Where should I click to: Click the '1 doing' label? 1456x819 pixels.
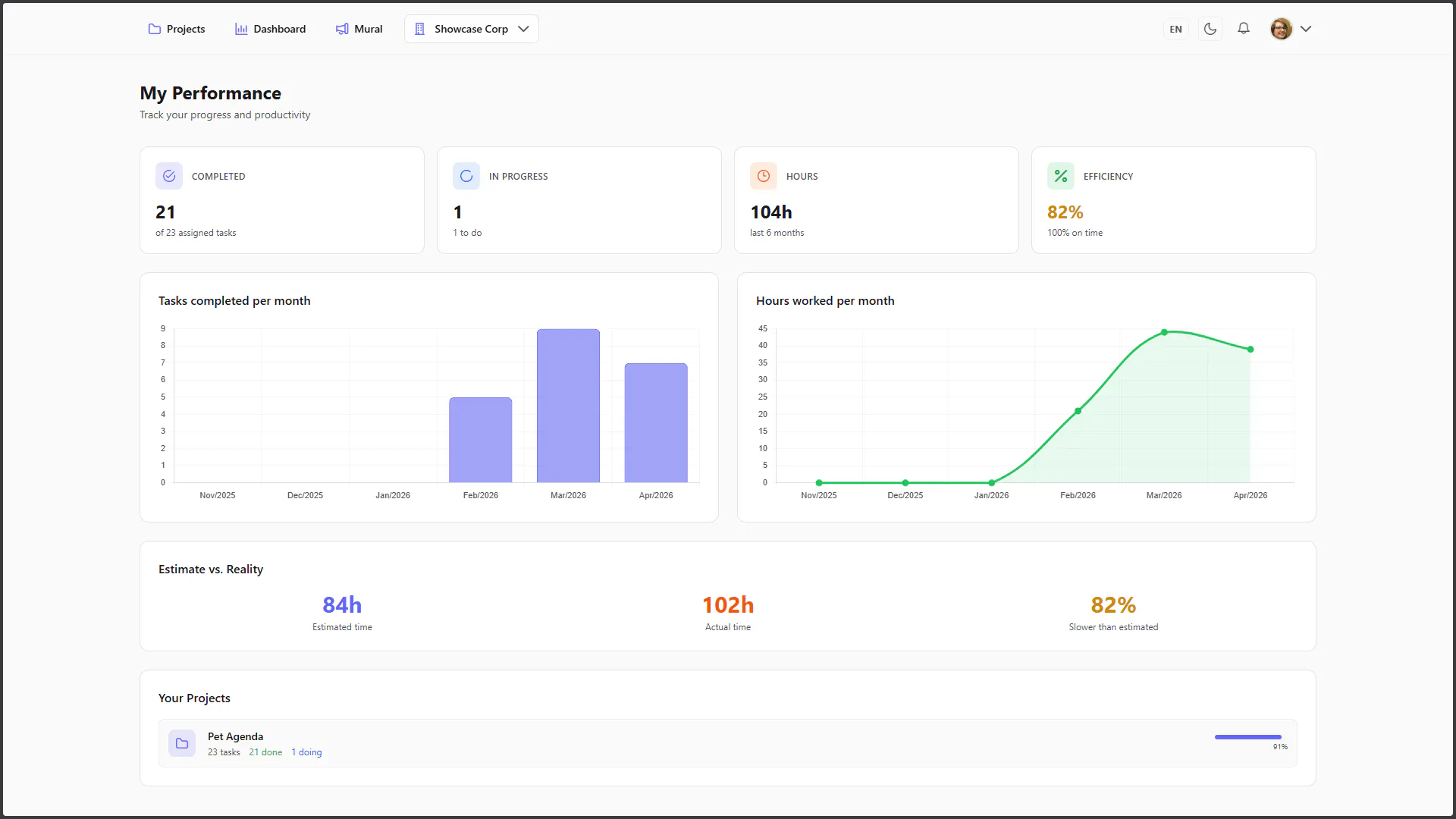click(x=306, y=752)
